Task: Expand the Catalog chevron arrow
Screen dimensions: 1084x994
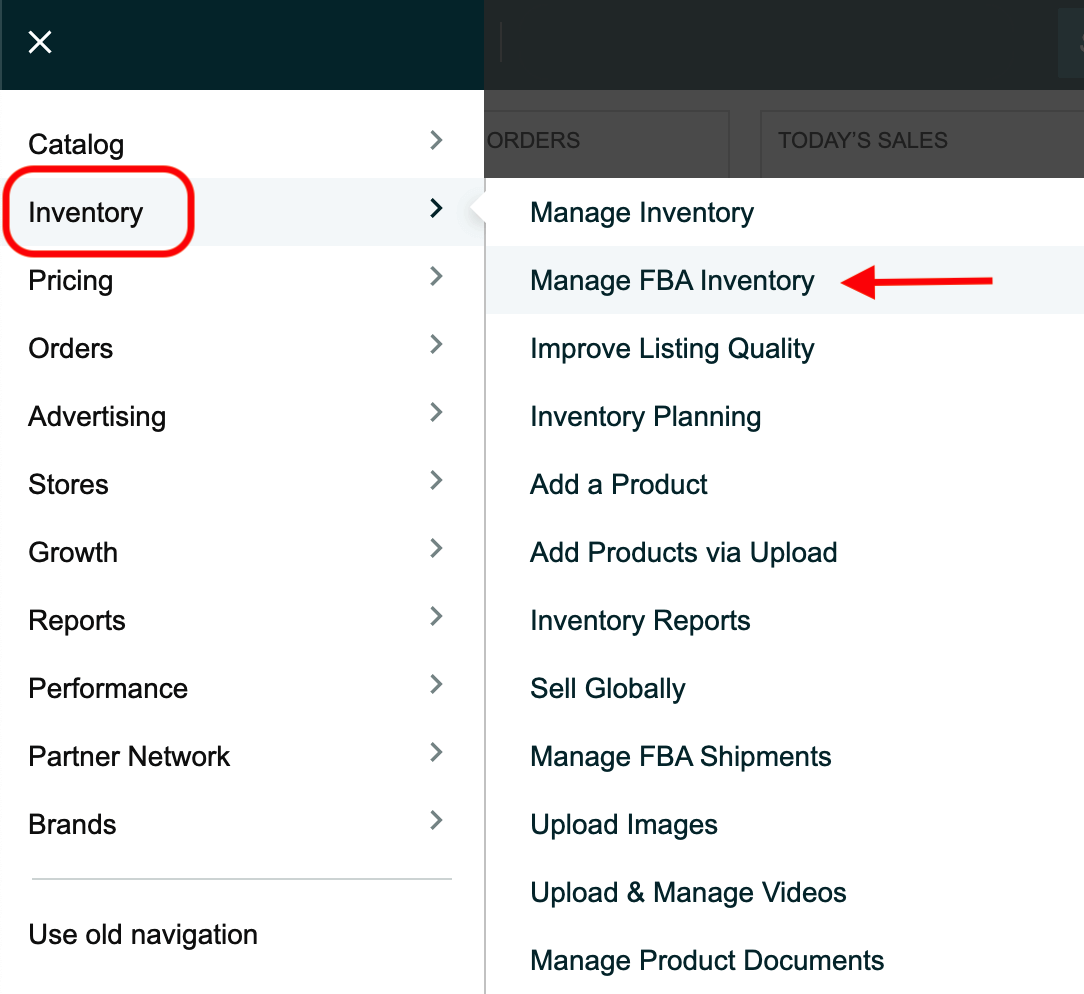Action: pos(436,140)
